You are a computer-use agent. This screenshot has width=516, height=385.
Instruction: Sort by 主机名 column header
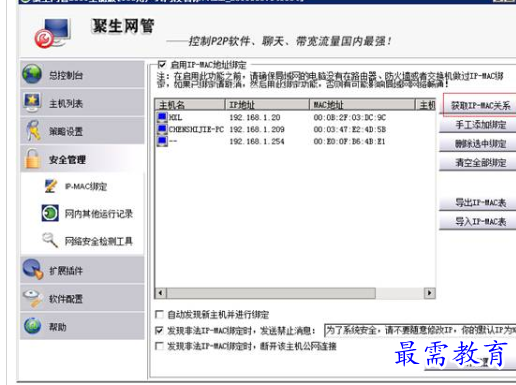[190, 105]
